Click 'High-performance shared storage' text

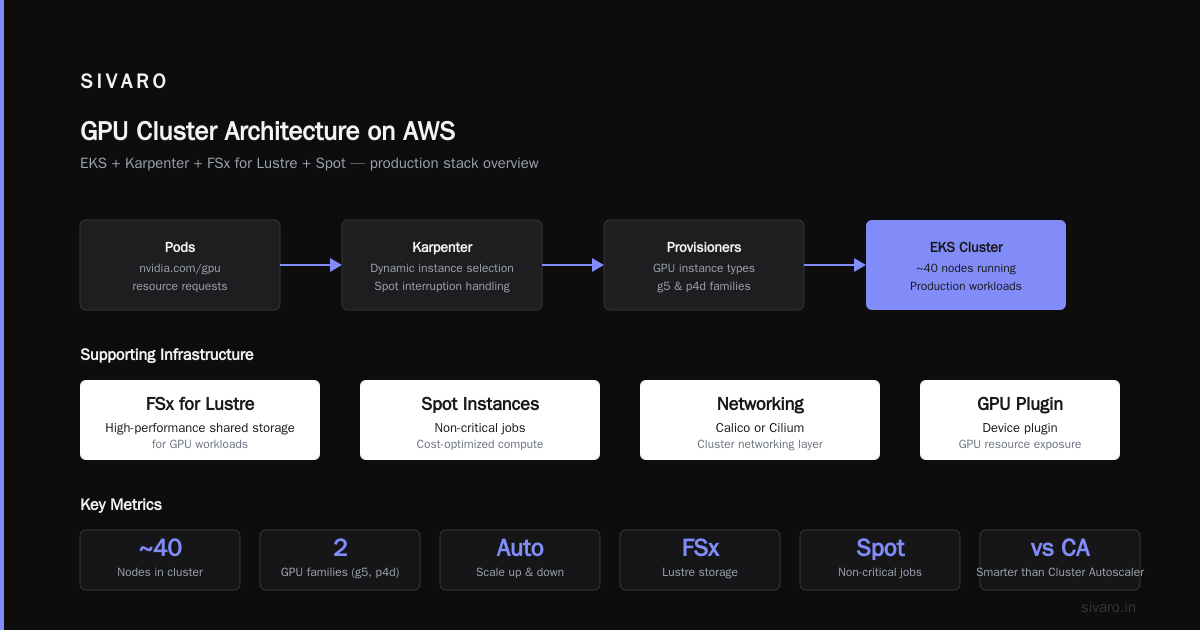click(200, 428)
